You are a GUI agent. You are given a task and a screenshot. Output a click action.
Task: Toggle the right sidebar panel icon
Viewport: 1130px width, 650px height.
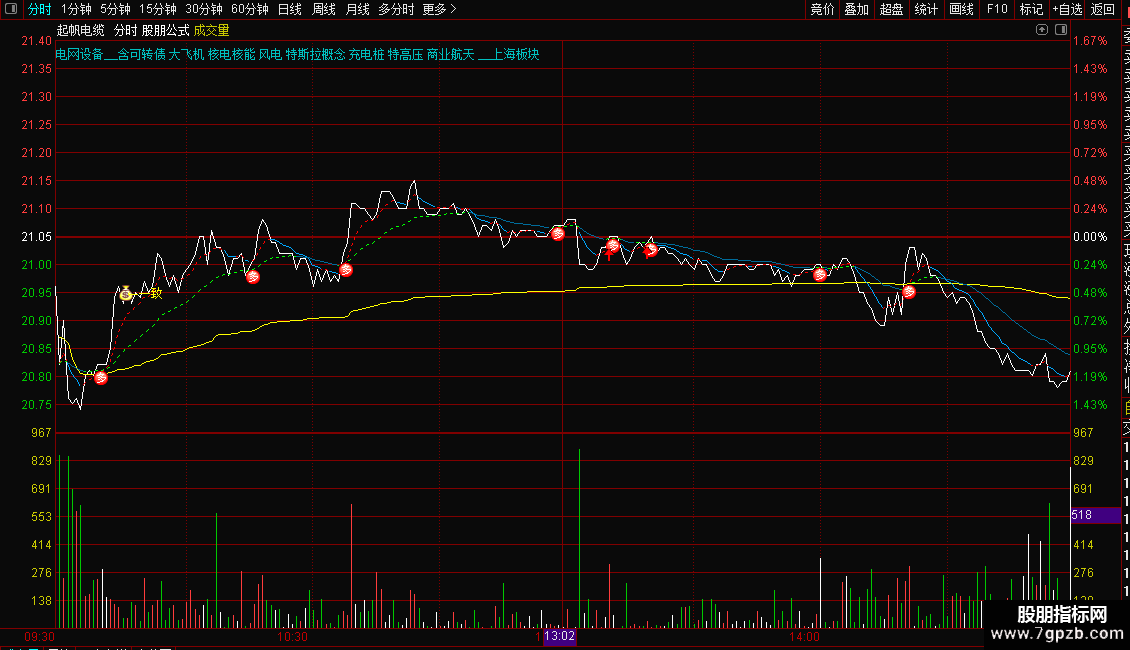(1061, 30)
